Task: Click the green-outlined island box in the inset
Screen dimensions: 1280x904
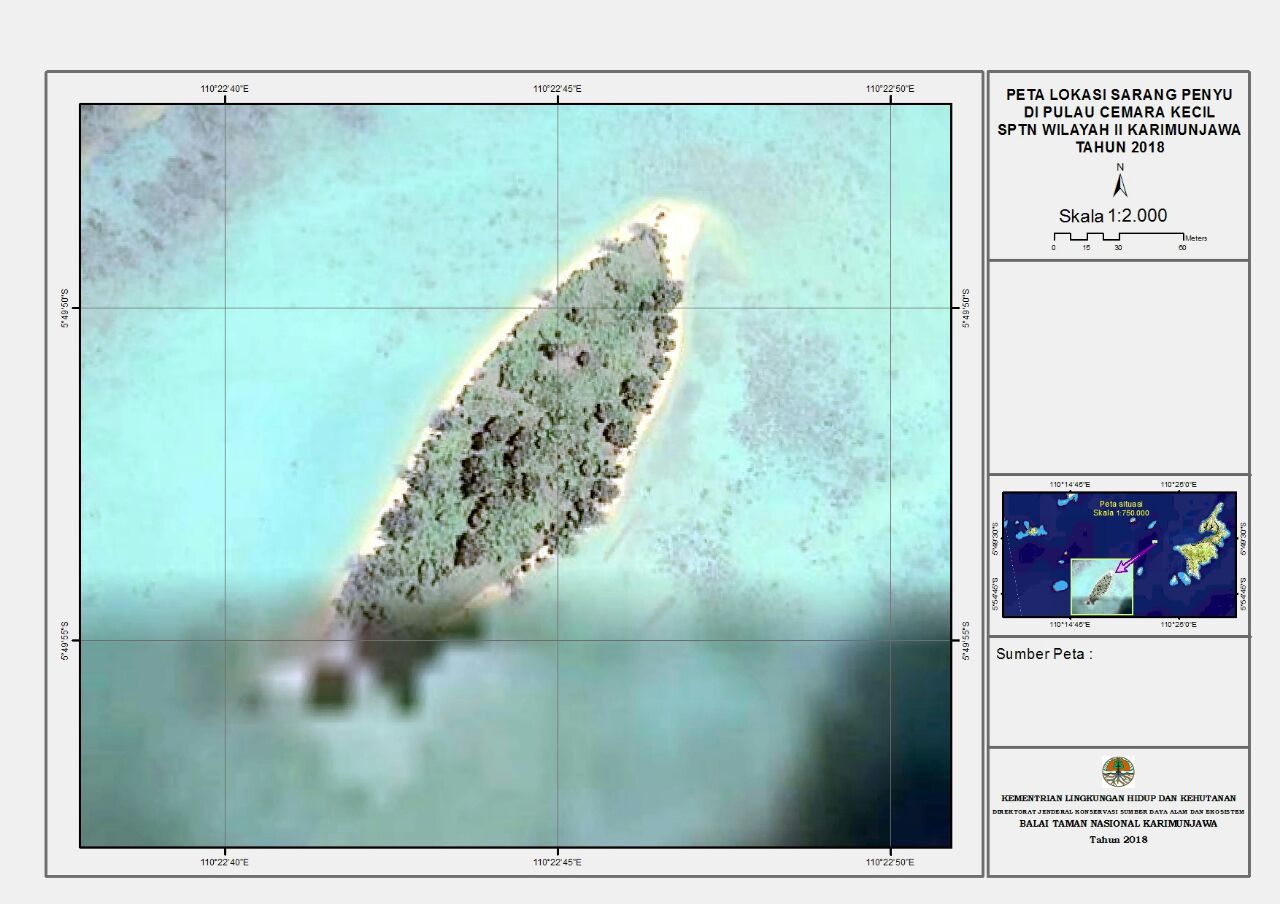Action: pyautogui.click(x=1102, y=586)
